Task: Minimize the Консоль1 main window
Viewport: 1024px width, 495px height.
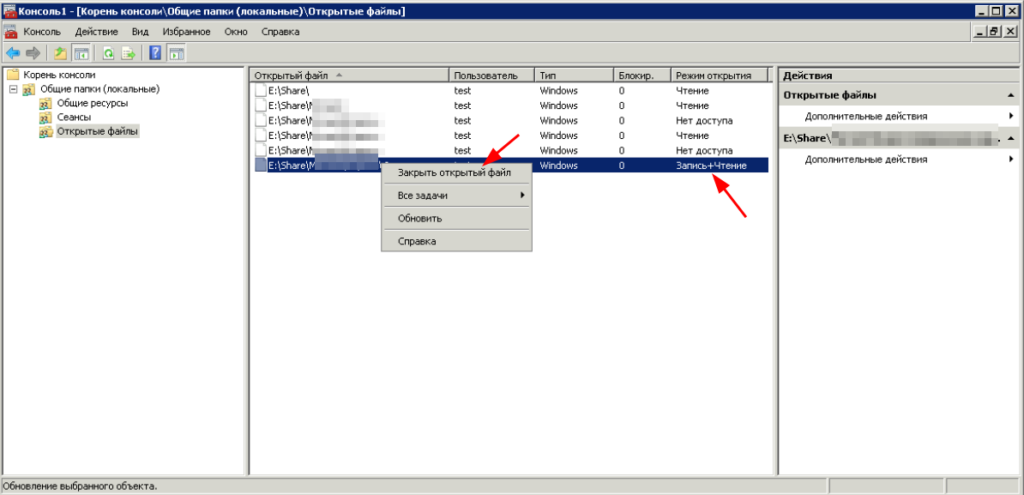Action: (x=983, y=11)
